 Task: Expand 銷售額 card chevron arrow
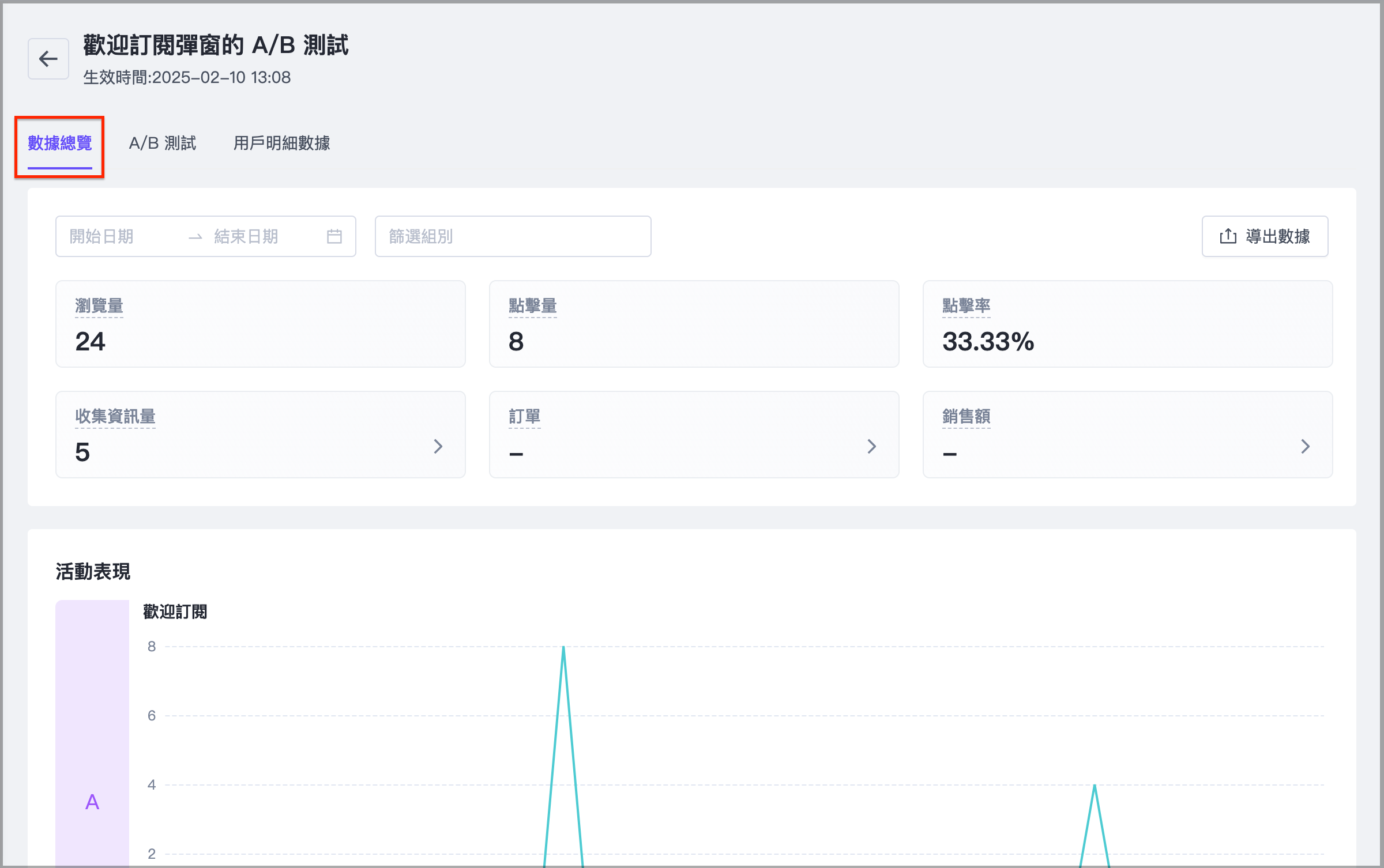[1306, 446]
